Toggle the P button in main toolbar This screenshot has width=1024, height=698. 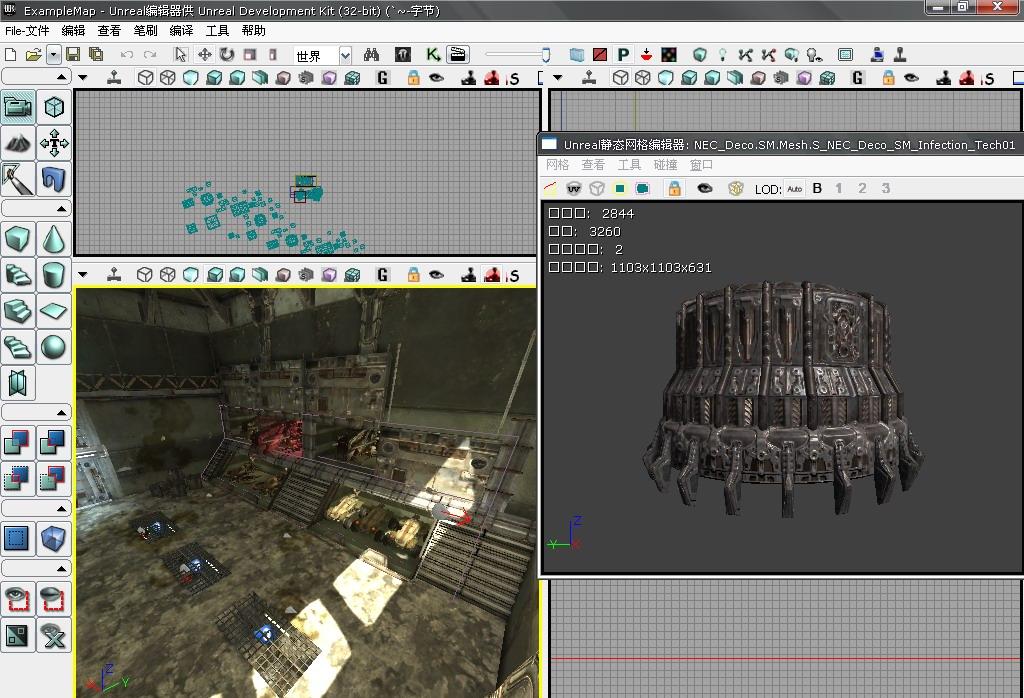pyautogui.click(x=624, y=55)
